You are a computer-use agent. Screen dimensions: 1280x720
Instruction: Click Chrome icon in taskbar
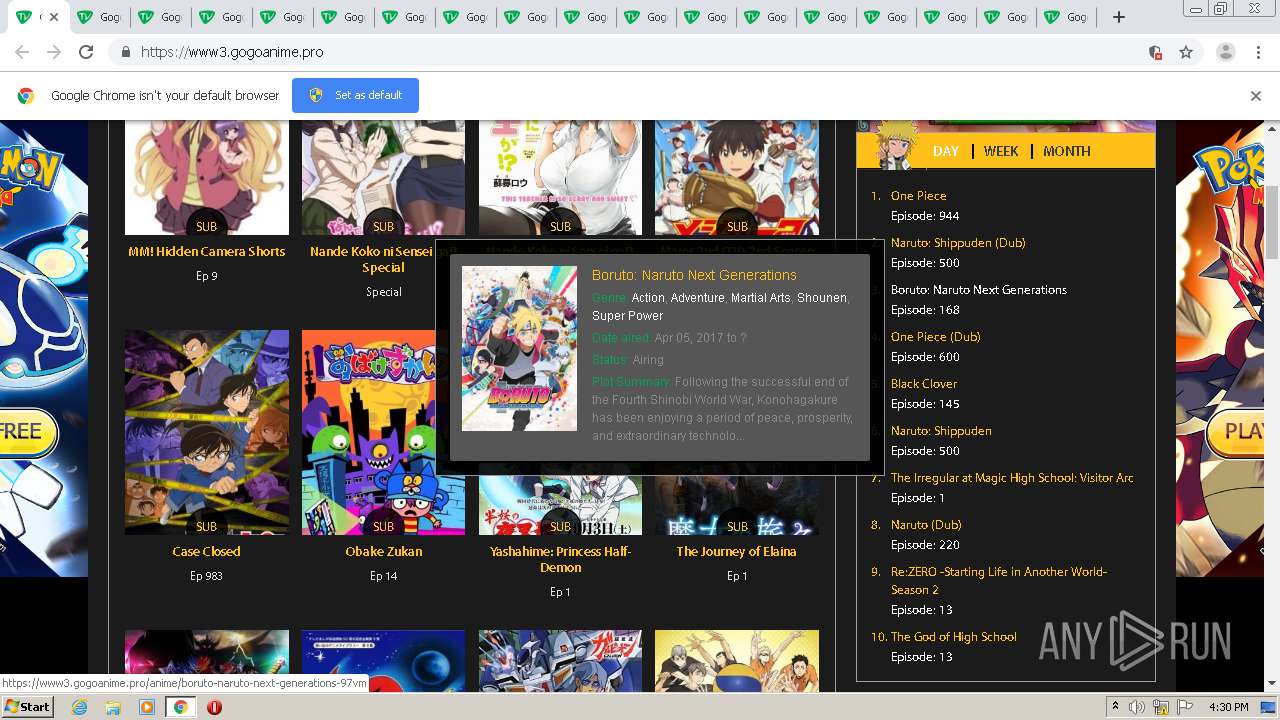click(180, 707)
